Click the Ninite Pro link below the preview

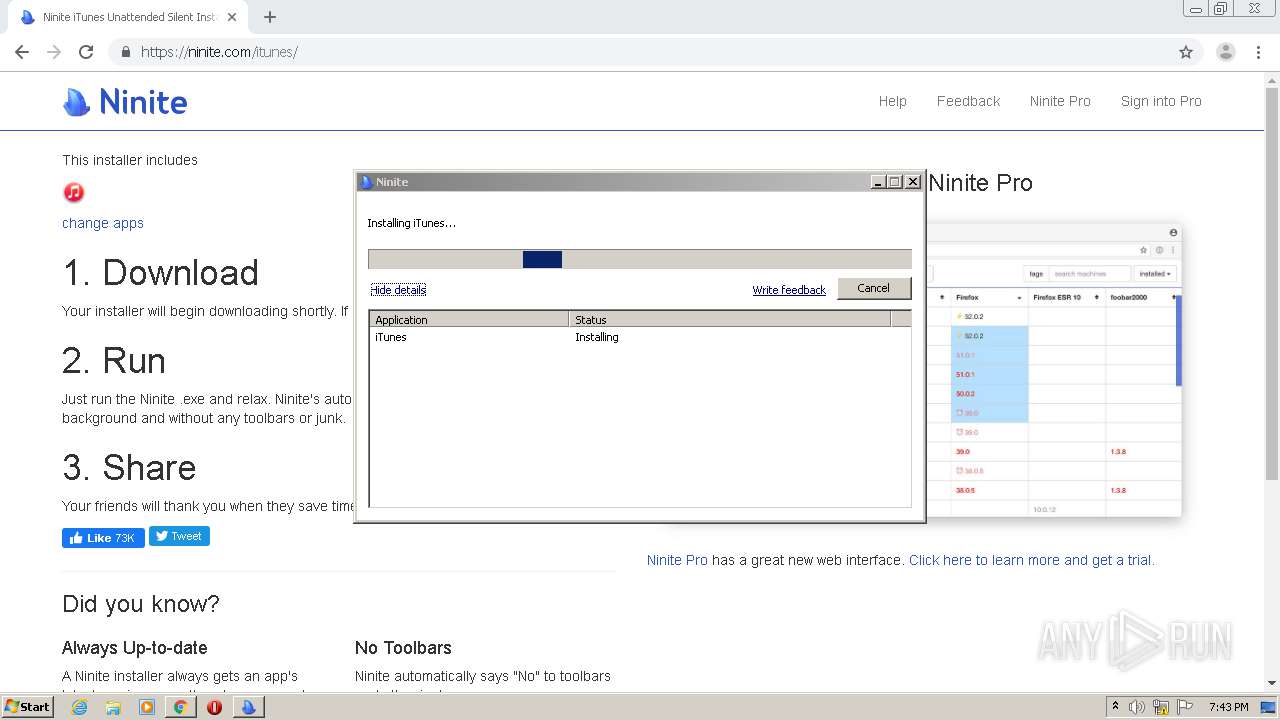coord(677,560)
